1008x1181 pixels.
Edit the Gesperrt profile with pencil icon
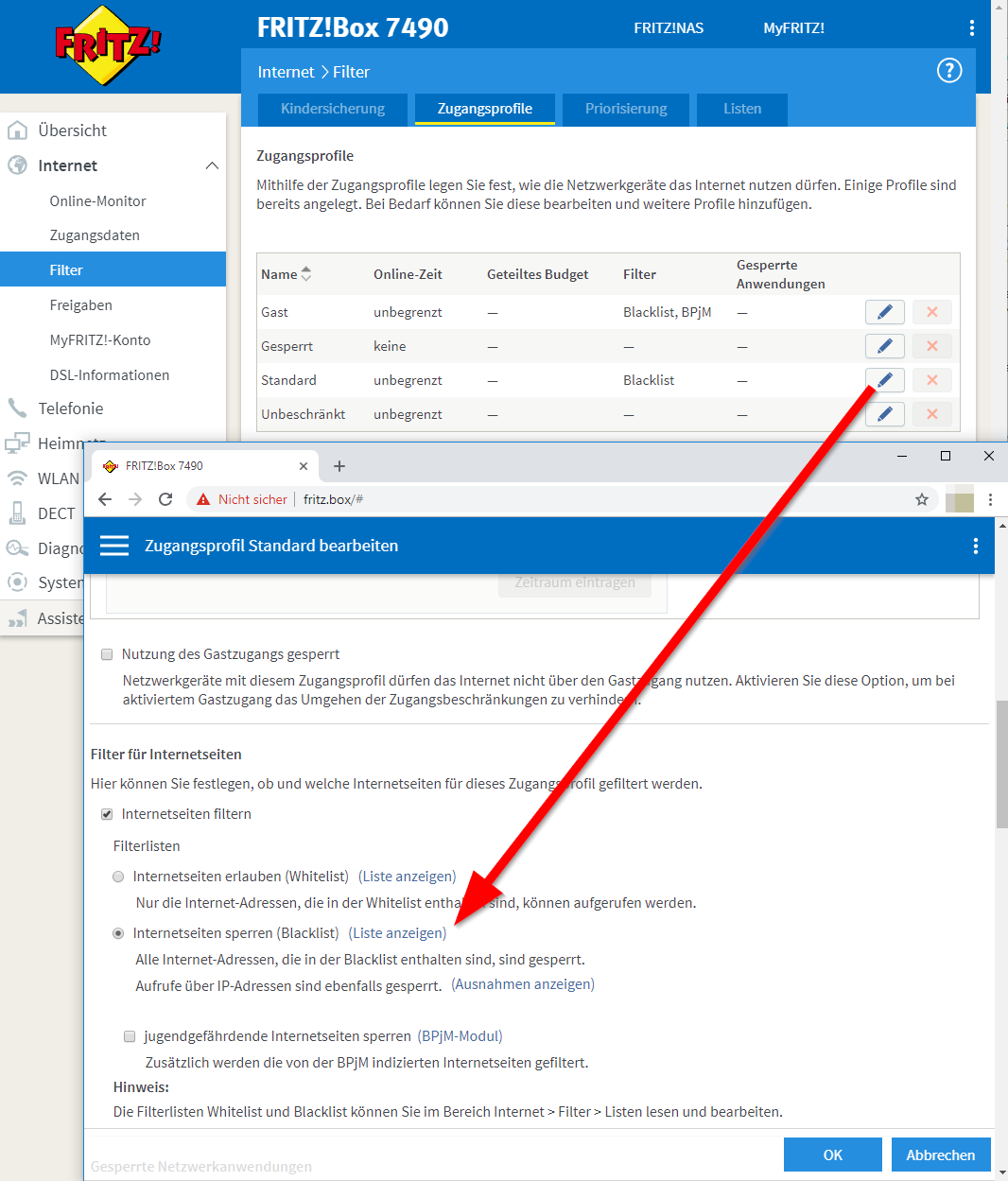pos(885,346)
